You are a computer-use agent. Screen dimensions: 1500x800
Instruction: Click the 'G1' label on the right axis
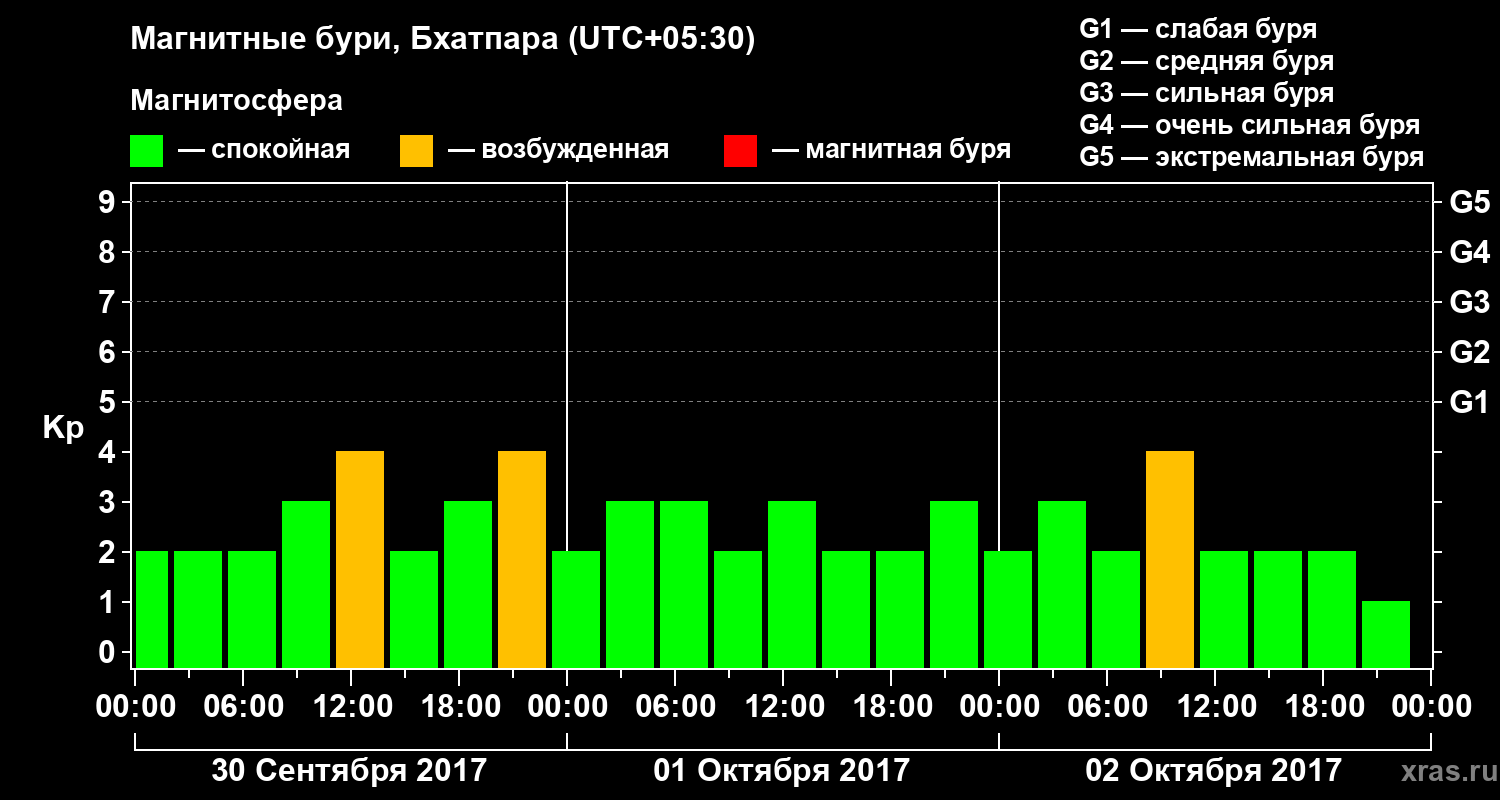(x=1469, y=403)
